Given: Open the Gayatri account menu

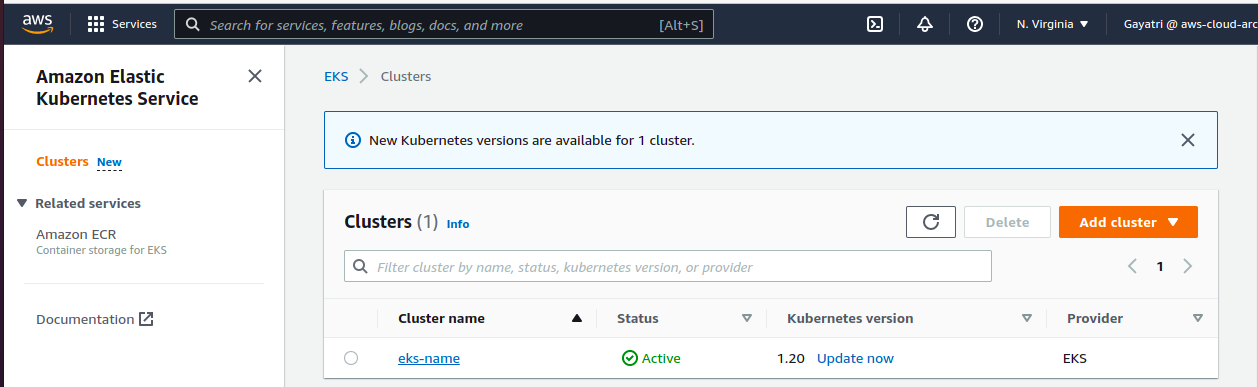Looking at the screenshot, I should pos(1190,24).
